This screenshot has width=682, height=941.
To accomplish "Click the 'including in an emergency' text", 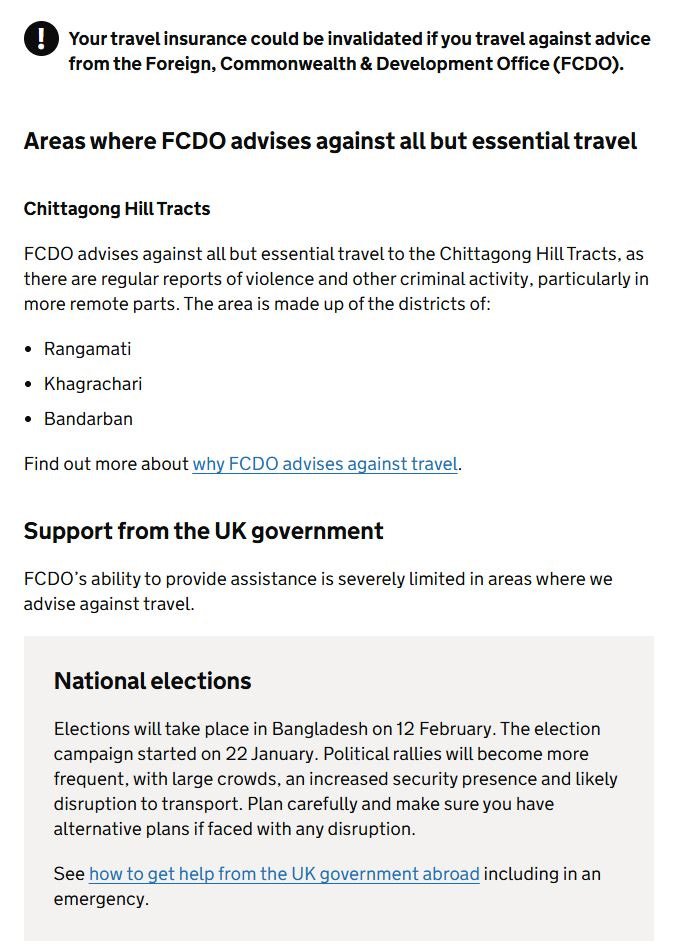I will pos(541,874).
